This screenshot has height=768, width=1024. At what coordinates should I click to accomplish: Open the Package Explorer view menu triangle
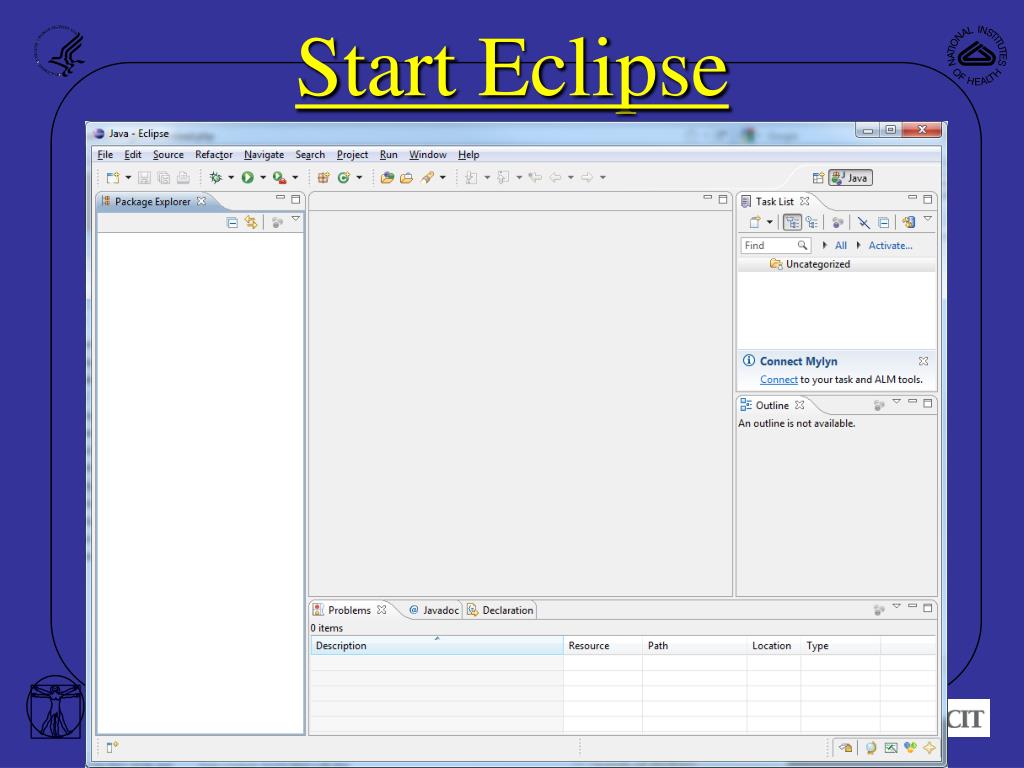296,219
